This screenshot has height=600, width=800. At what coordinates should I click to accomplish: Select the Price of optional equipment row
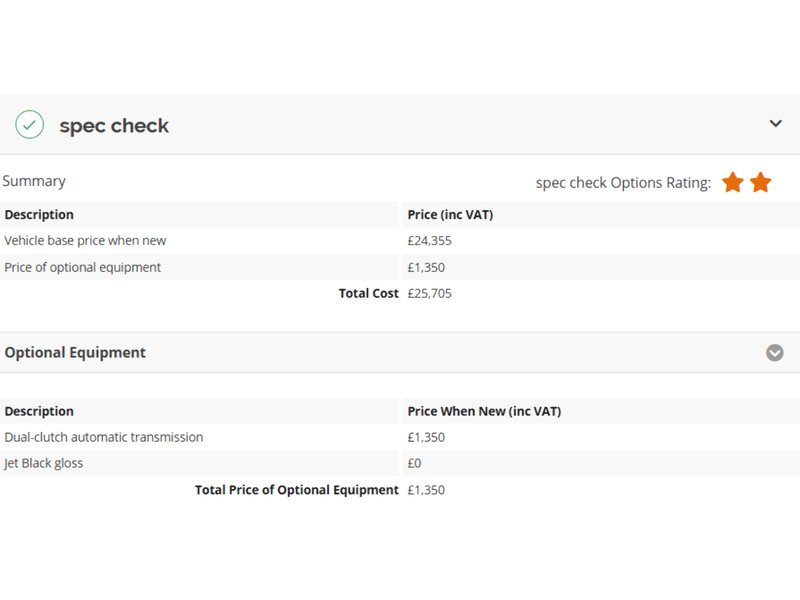pyautogui.click(x=400, y=267)
